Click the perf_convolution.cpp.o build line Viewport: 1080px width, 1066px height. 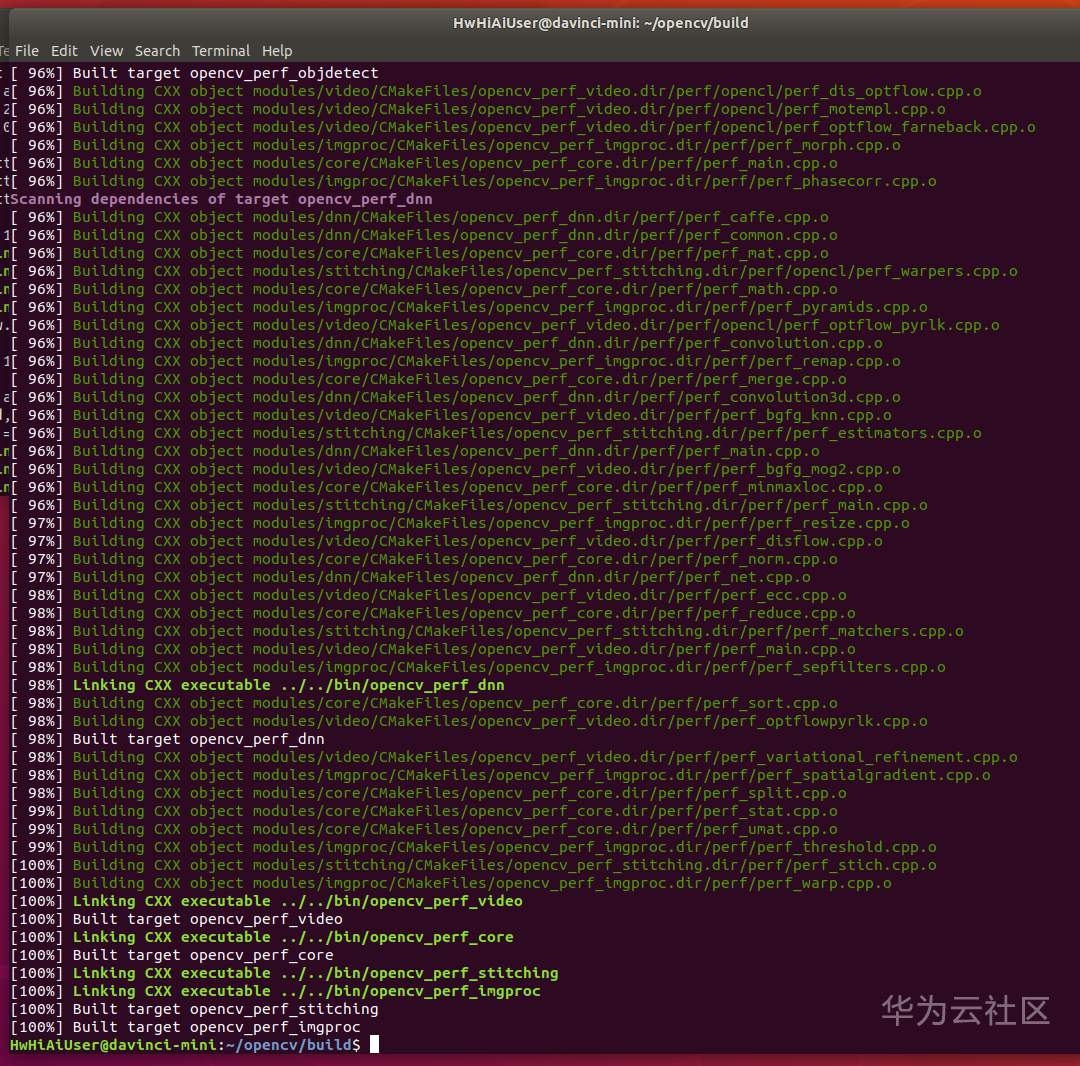click(x=446, y=343)
